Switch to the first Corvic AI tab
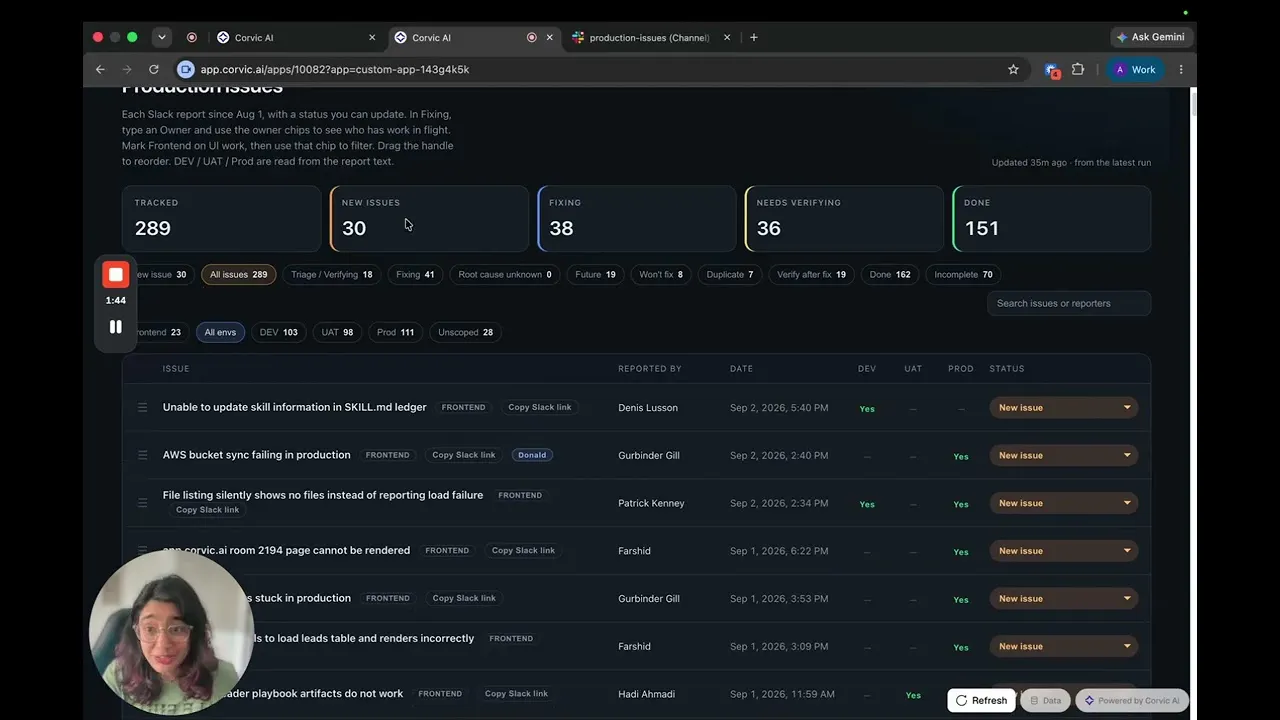Image resolution: width=1280 pixels, height=720 pixels. click(x=296, y=37)
